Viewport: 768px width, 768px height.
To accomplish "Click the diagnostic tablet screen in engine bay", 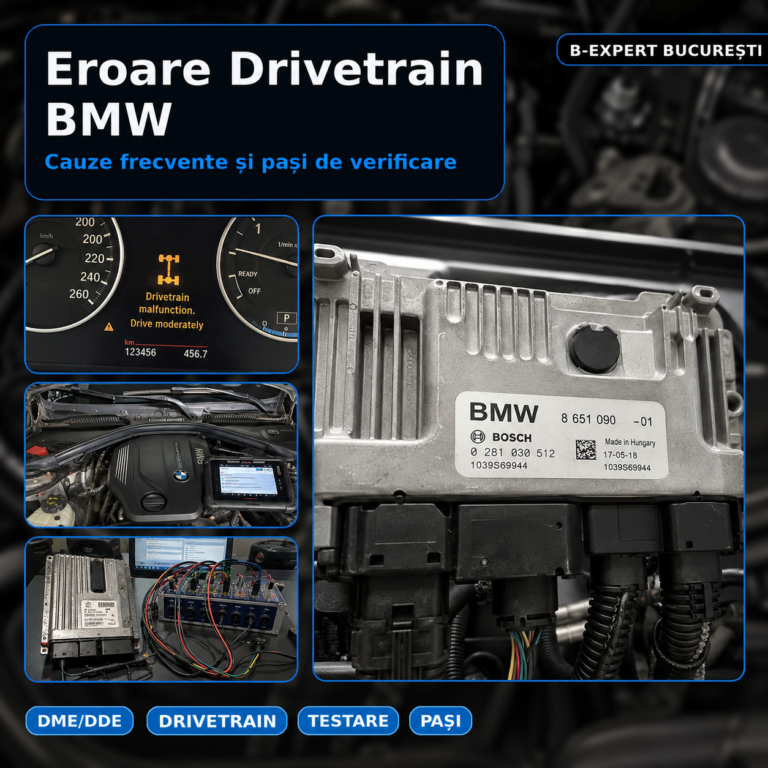I will pyautogui.click(x=249, y=481).
